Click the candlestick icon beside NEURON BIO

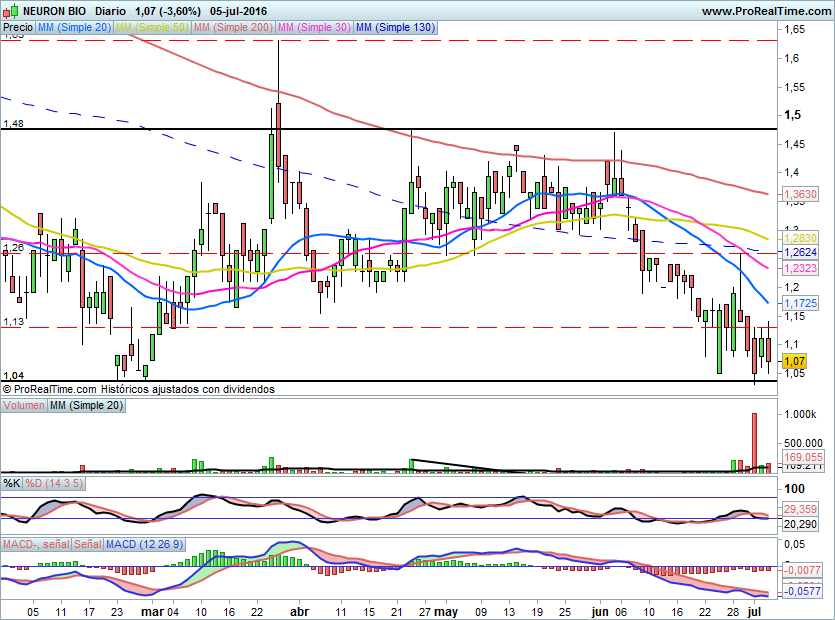[11, 11]
